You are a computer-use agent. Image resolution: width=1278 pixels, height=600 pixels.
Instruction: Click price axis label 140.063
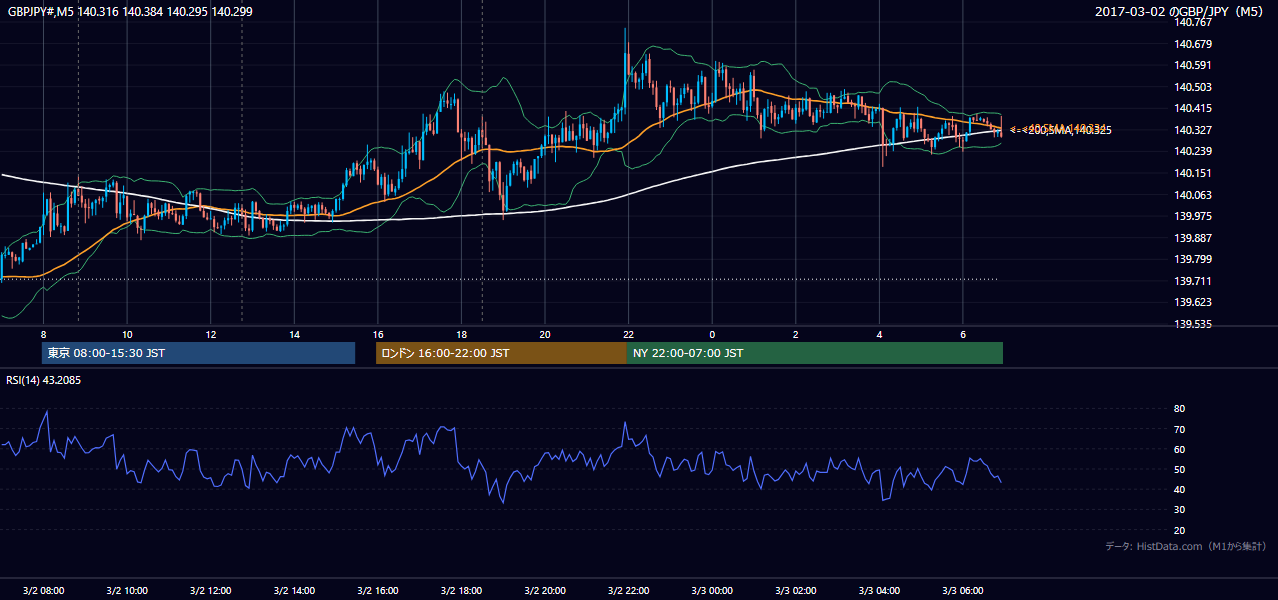point(1194,195)
